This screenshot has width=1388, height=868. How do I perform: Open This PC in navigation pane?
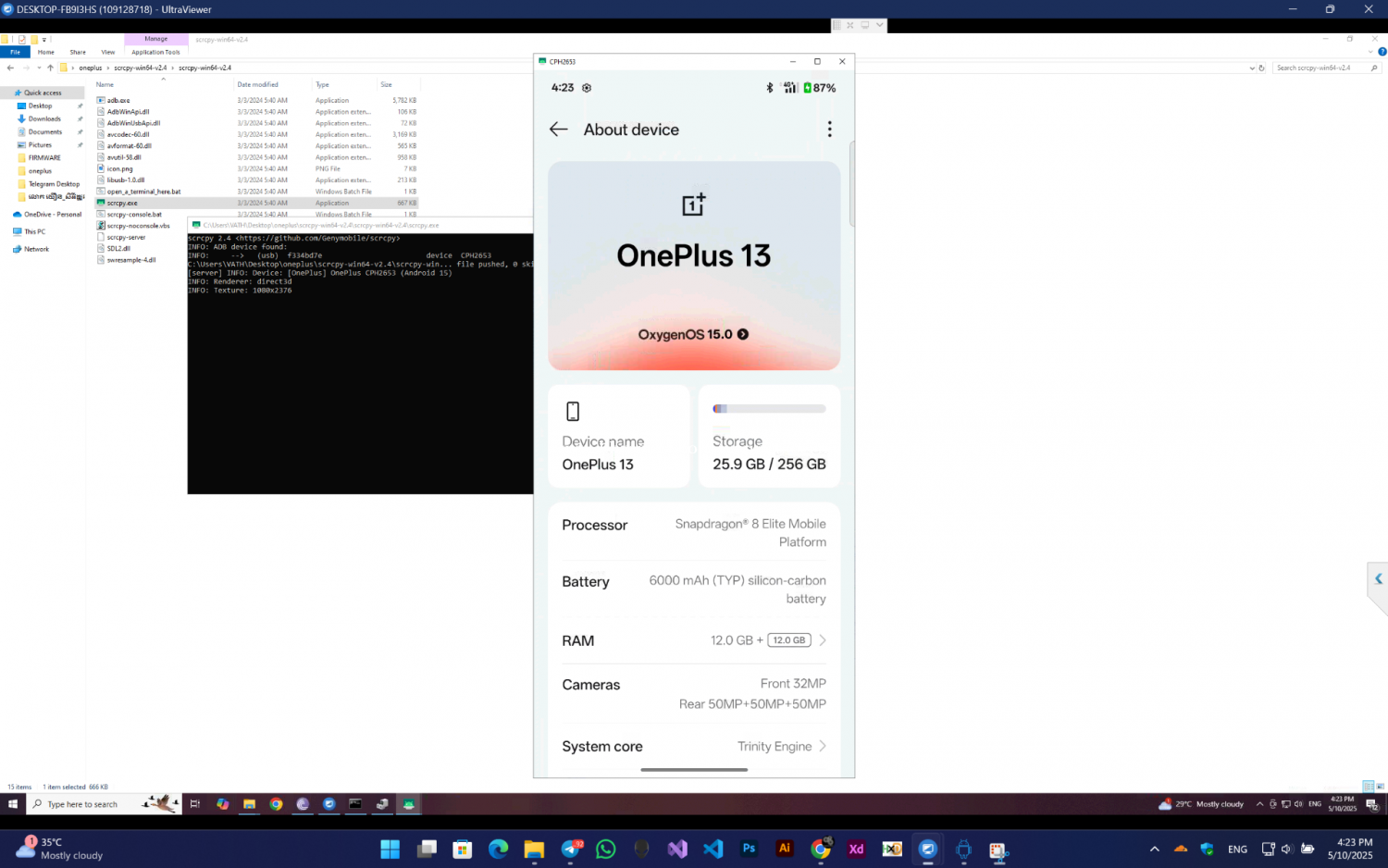34,231
